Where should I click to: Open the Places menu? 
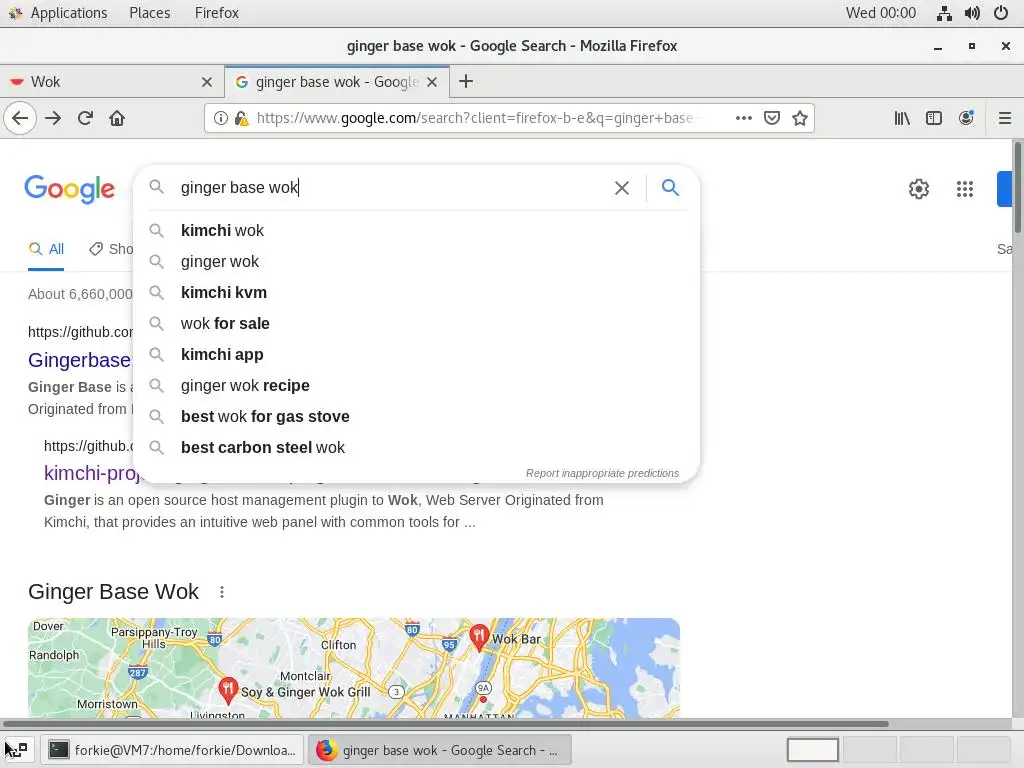[x=150, y=13]
